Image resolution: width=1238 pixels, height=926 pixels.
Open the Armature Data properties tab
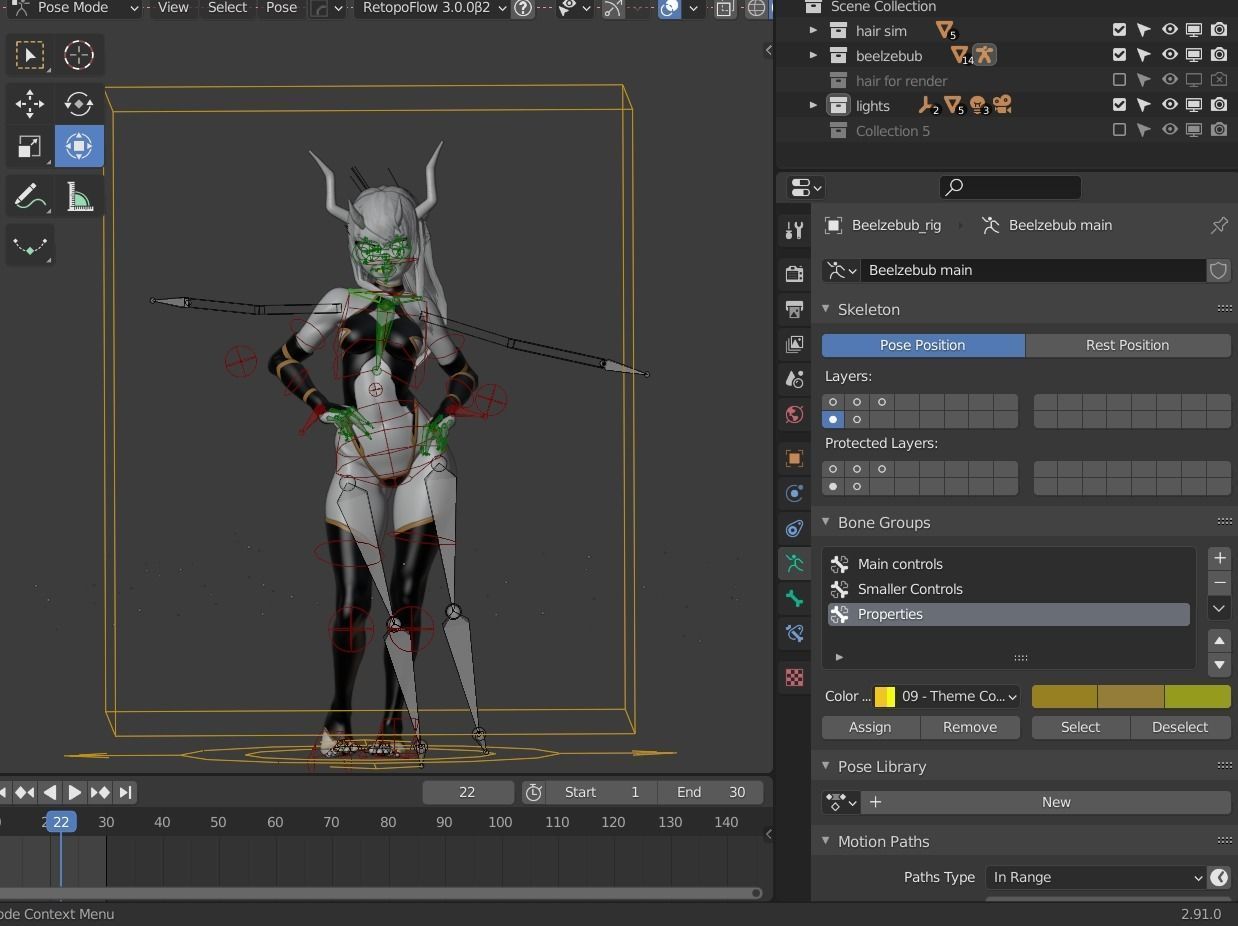795,563
